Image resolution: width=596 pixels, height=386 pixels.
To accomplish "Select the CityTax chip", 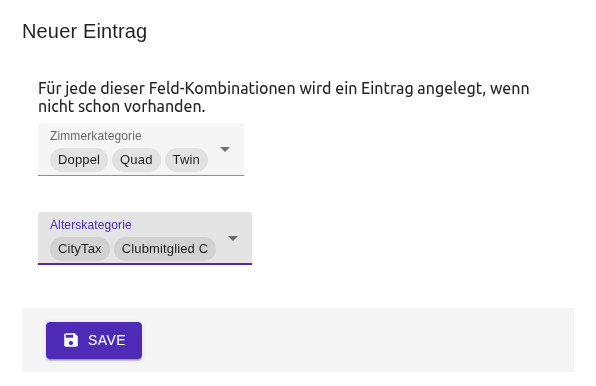I will coord(80,249).
